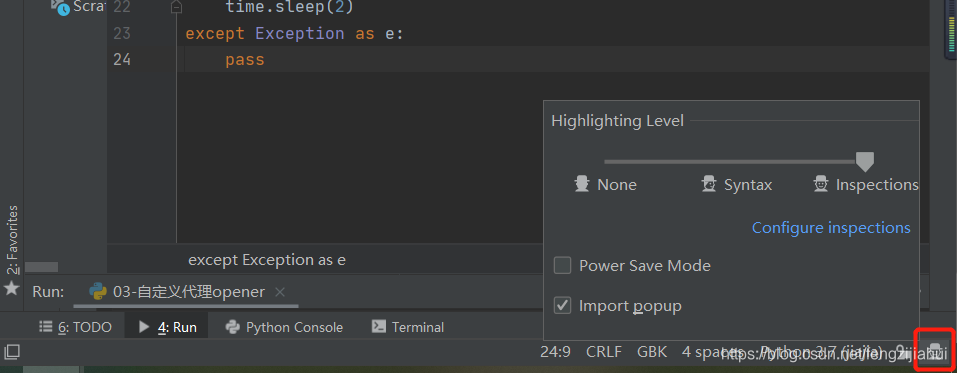The height and width of the screenshot is (373, 957).
Task: Click the fold marker beside line 22
Action: (176, 7)
